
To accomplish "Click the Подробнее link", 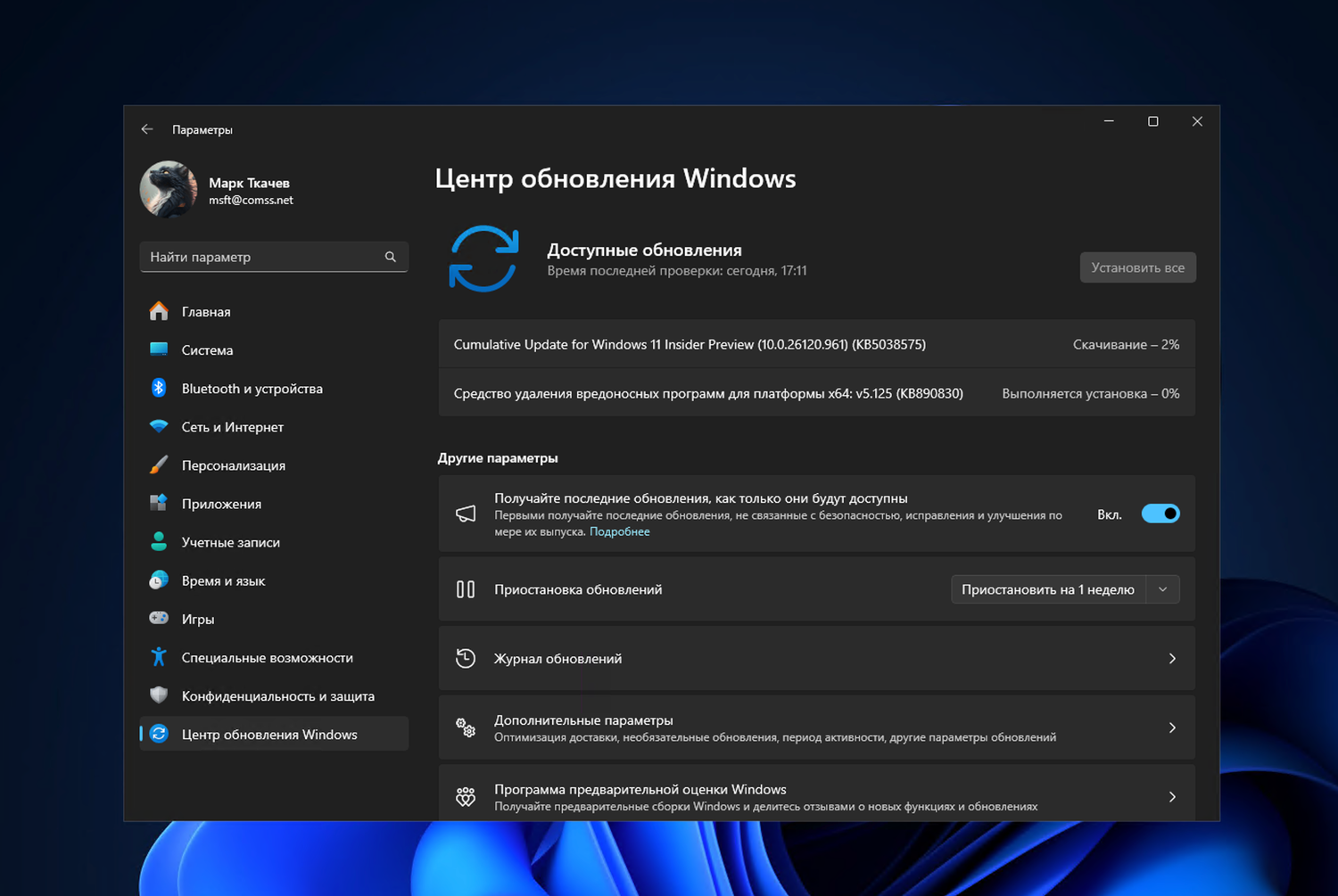I will [619, 531].
